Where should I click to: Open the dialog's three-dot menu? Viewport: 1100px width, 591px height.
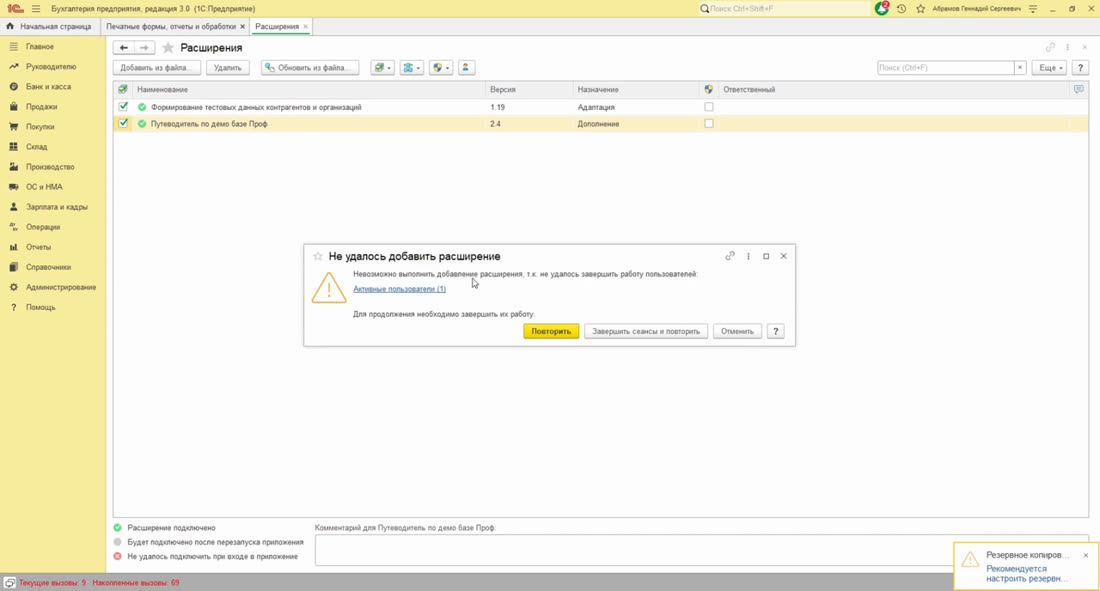coord(749,256)
